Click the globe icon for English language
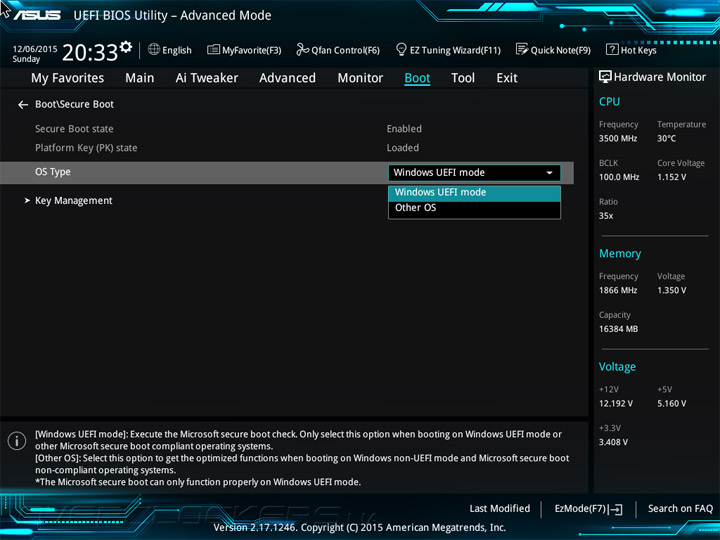720x540 pixels. click(154, 50)
